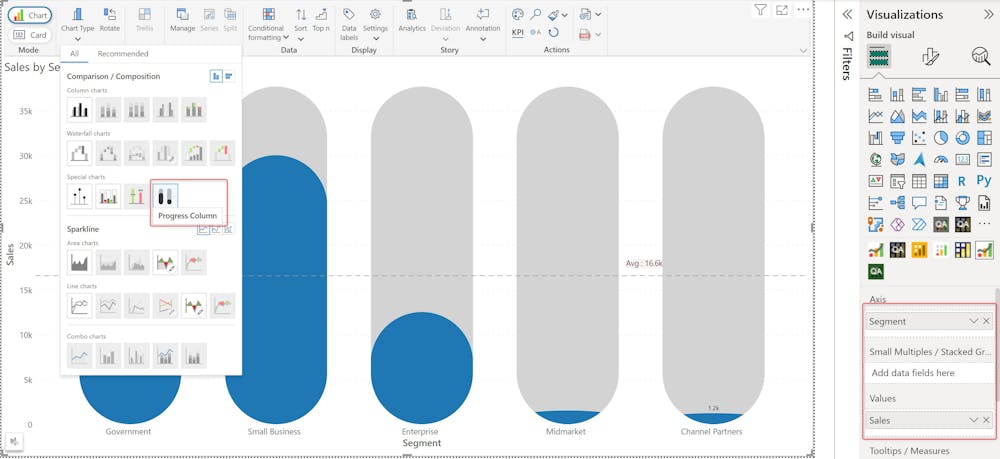Viewport: 1000px width, 459px height.
Task: Switch to the Recommended tab
Action: click(x=122, y=54)
